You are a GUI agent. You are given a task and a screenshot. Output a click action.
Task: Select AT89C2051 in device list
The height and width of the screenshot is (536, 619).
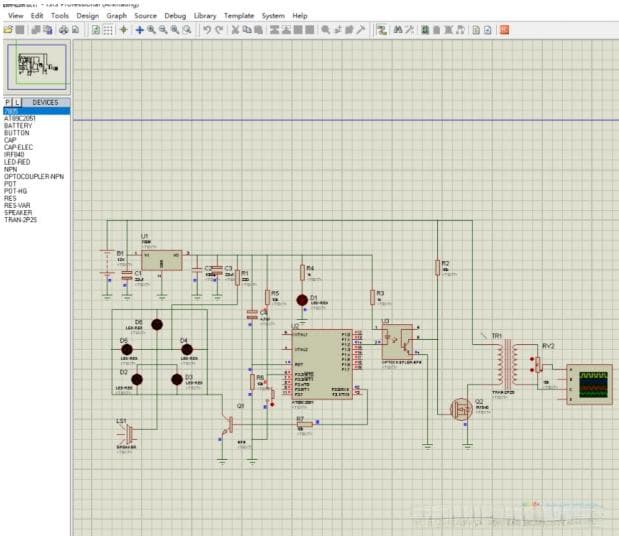pos(20,118)
